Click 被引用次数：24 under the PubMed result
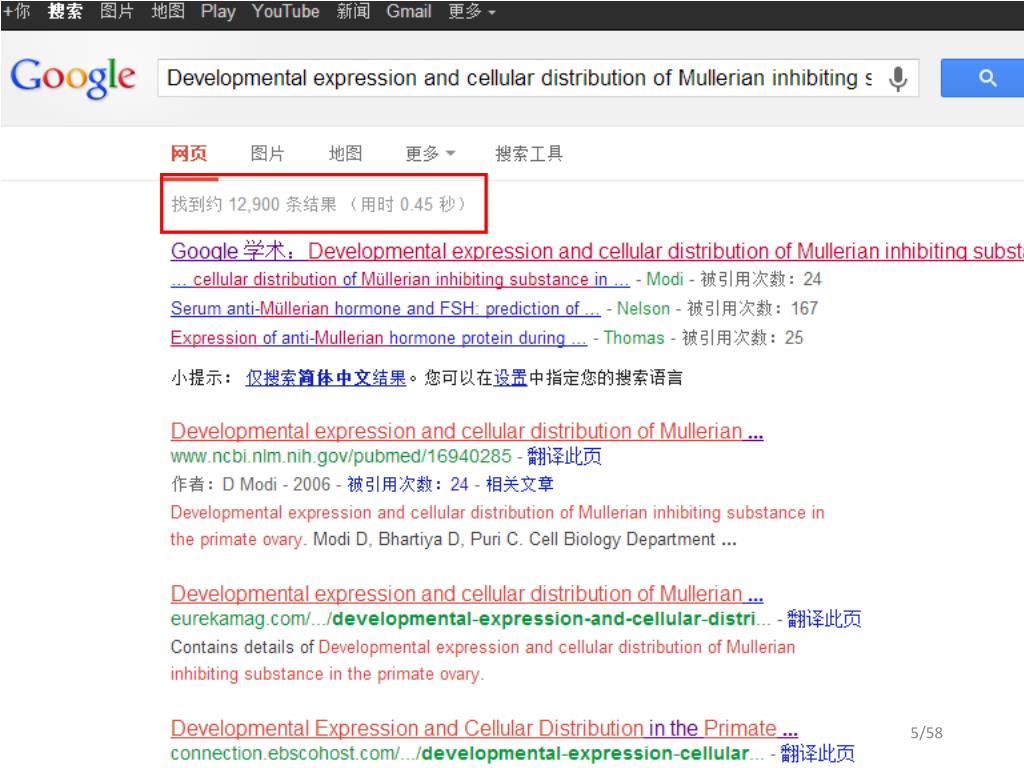The image size is (1024, 768). click(408, 484)
